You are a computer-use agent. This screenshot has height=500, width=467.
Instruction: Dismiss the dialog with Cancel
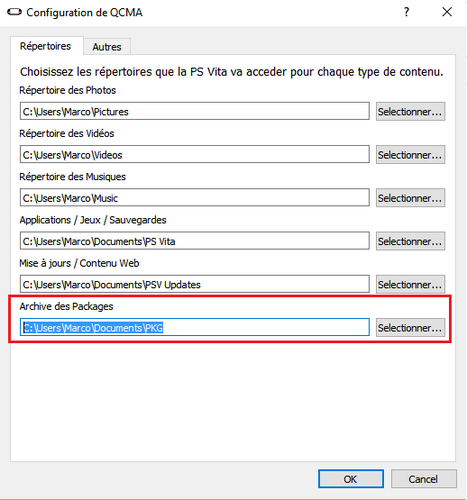(x=423, y=479)
